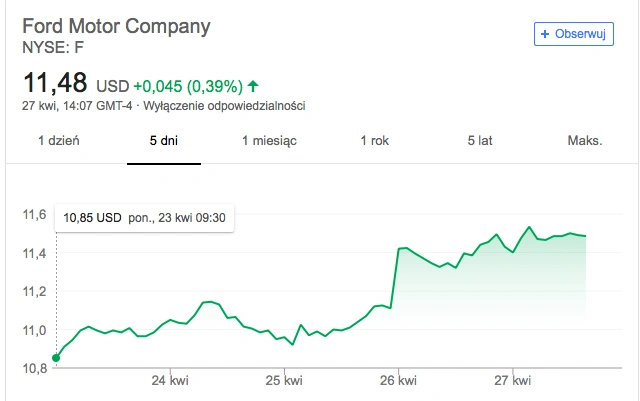Click the 11,48 stock price
The image size is (640, 401).
[x=55, y=83]
